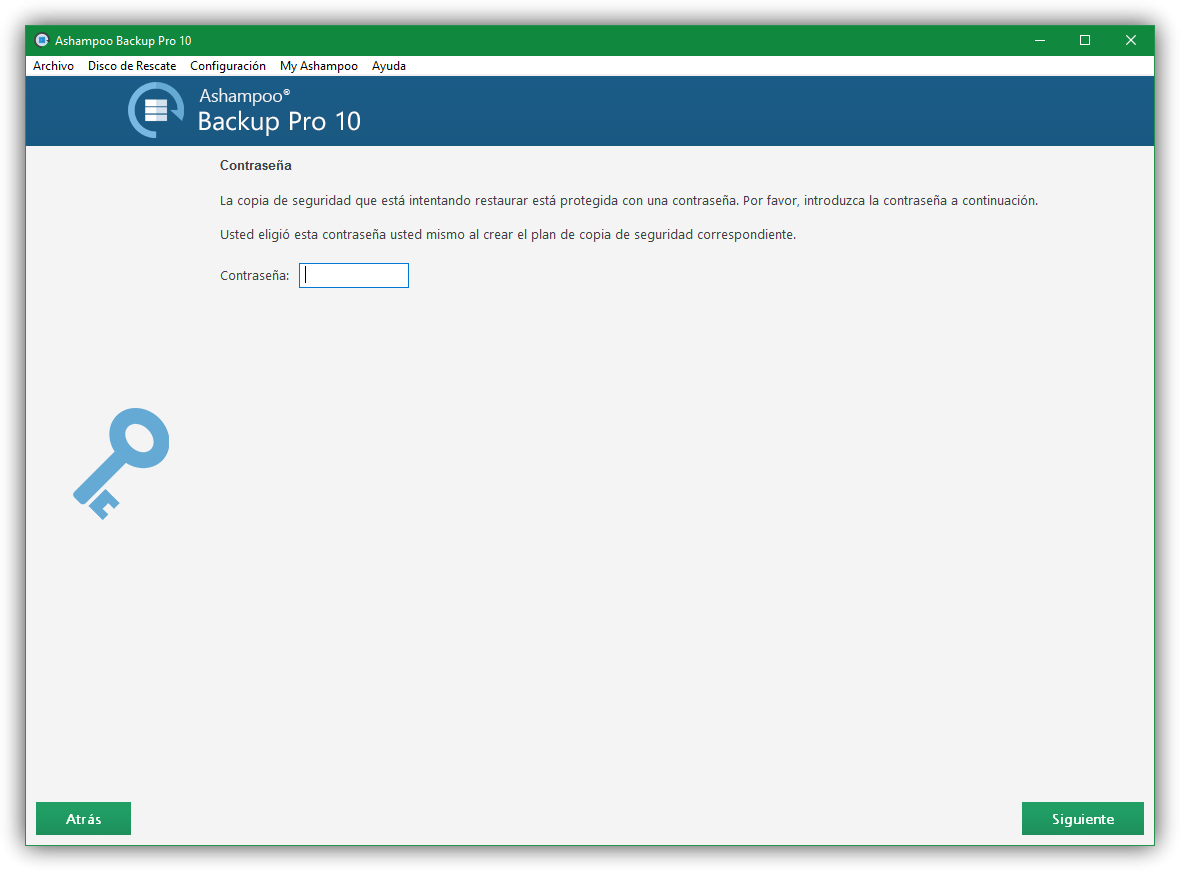Open the Archivo menu
This screenshot has height=871, width=1180.
[x=53, y=66]
